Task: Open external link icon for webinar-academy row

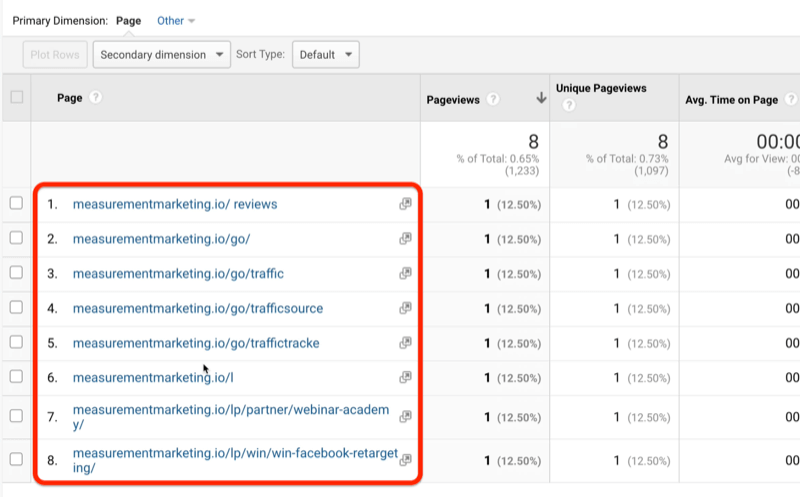Action: point(405,417)
